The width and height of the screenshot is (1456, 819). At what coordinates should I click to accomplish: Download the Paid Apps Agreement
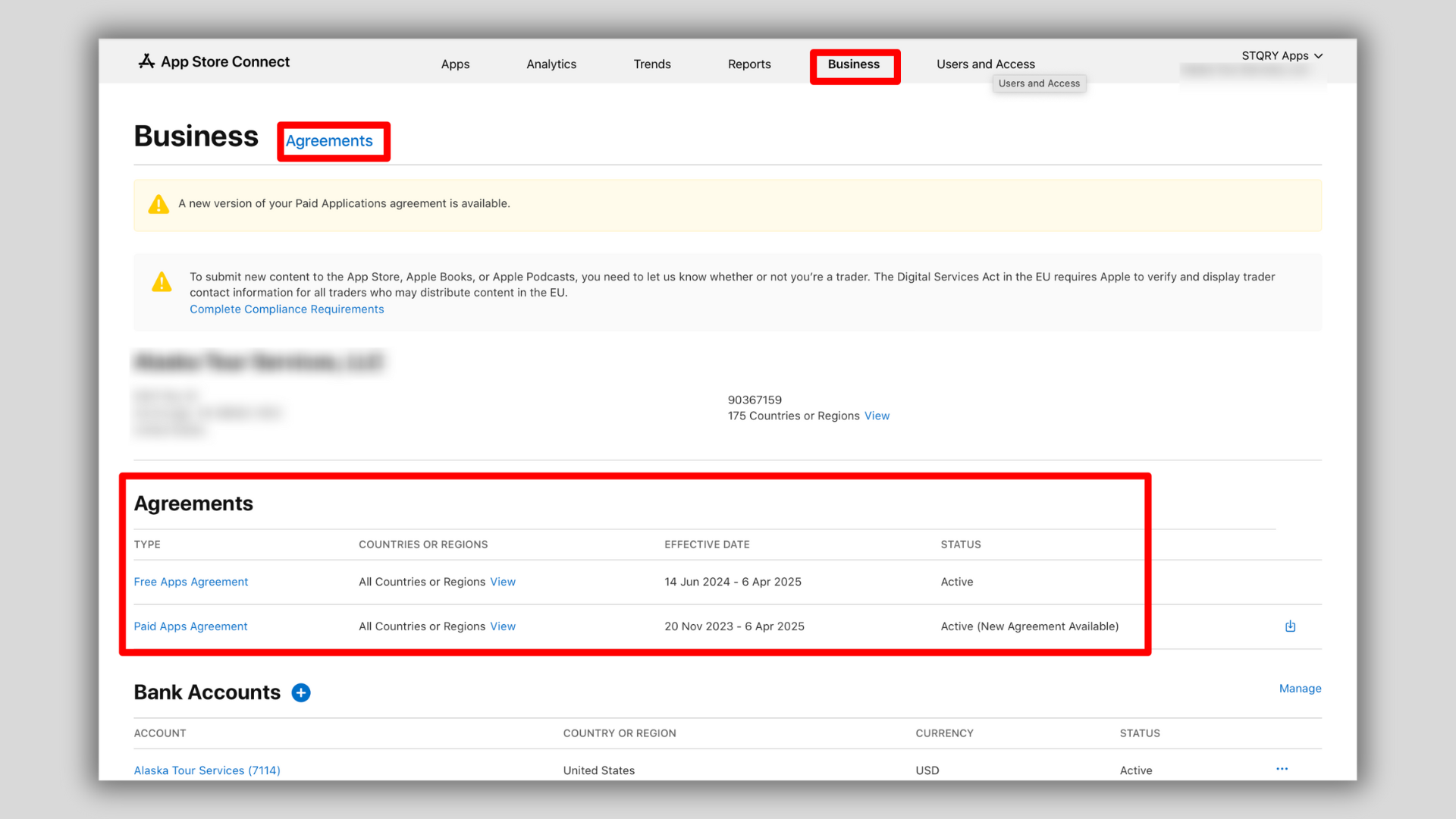[x=1290, y=626]
